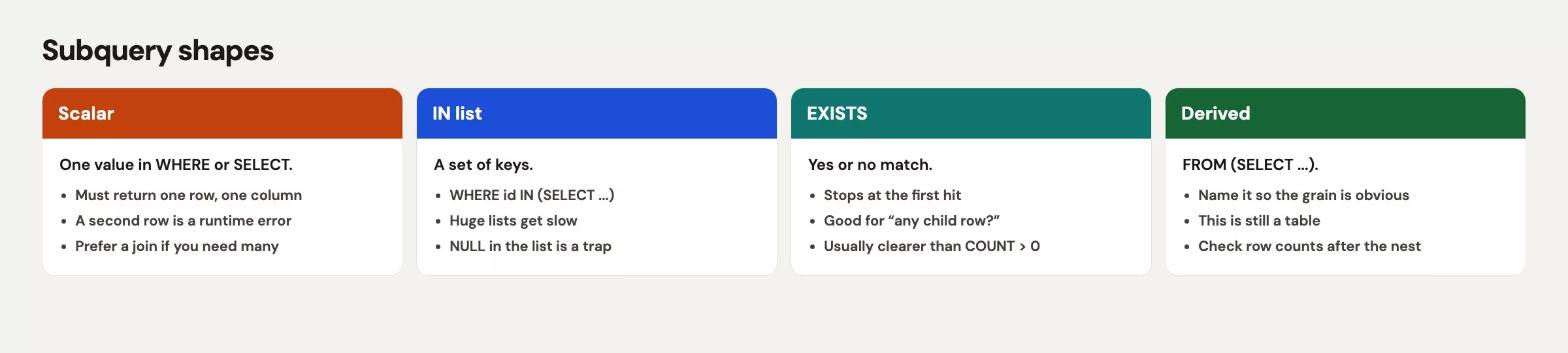Click the Subquery shapes title
1568x353 pixels.
pos(158,51)
